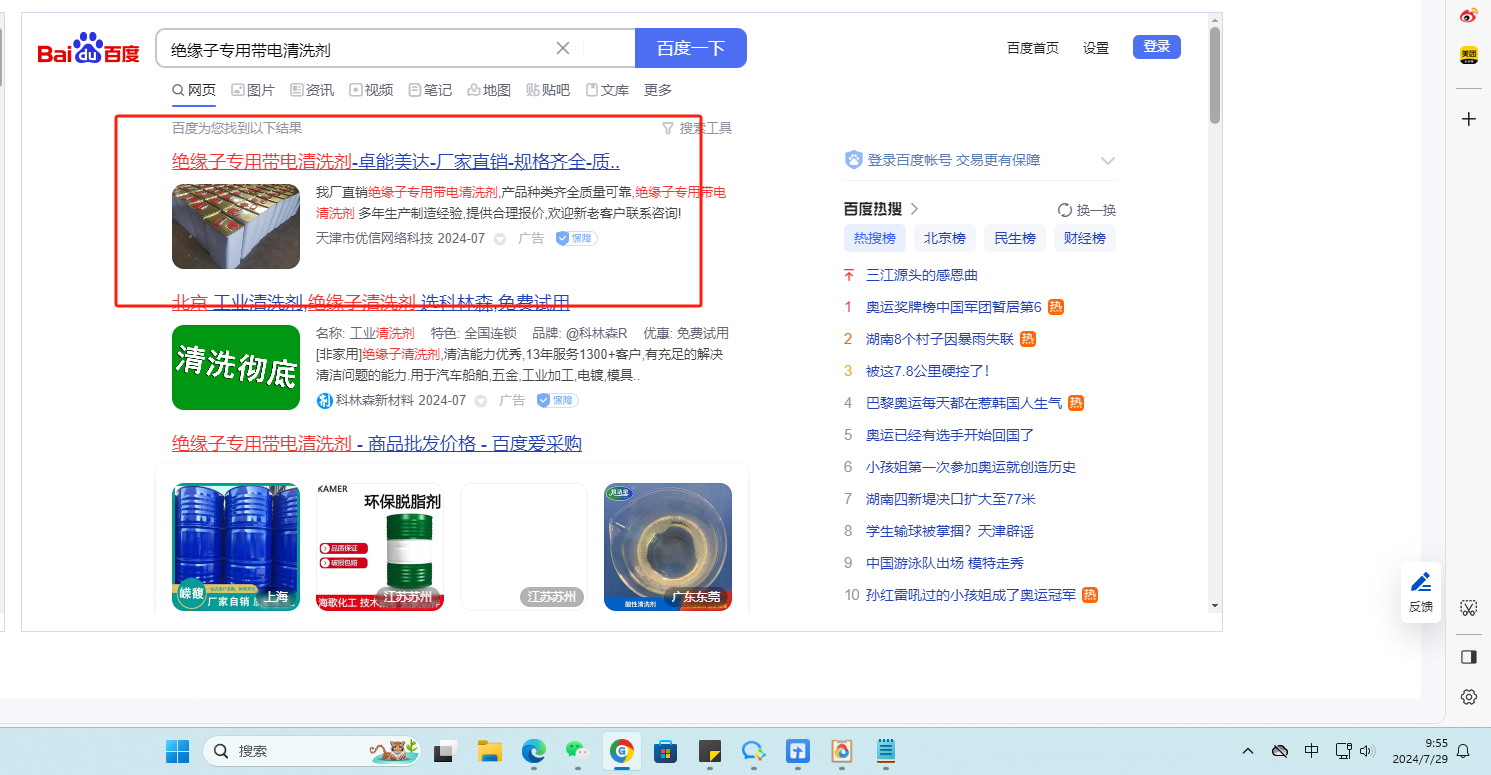Open the Meituan sidebar icon
Image resolution: width=1491 pixels, height=775 pixels.
(x=1469, y=54)
